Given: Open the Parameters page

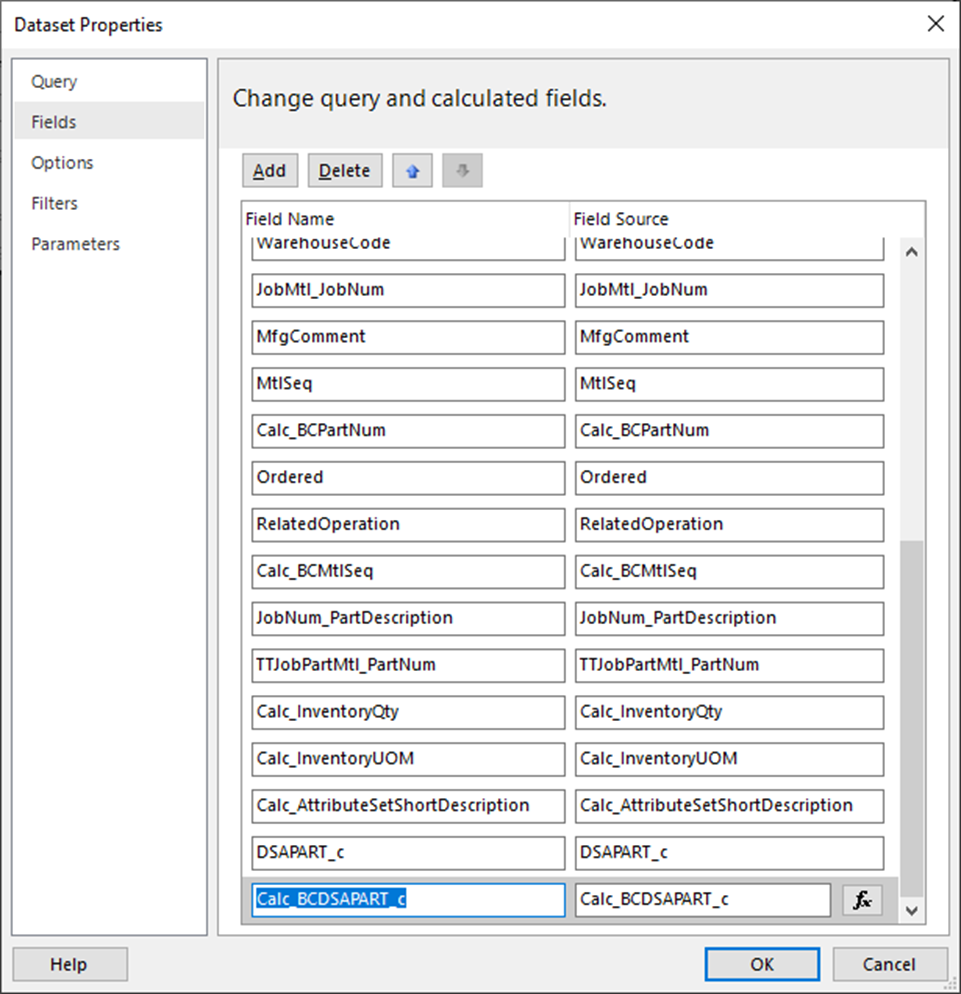Looking at the screenshot, I should coord(75,244).
